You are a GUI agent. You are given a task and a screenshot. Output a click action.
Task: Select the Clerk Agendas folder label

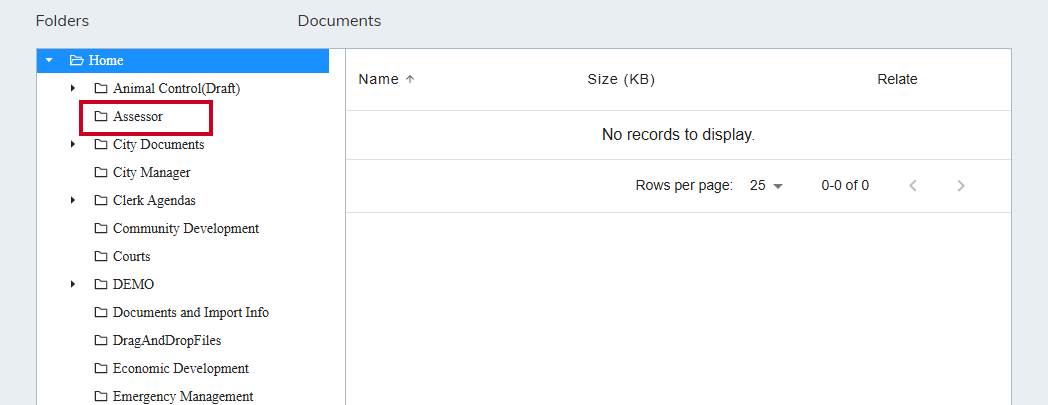(154, 200)
